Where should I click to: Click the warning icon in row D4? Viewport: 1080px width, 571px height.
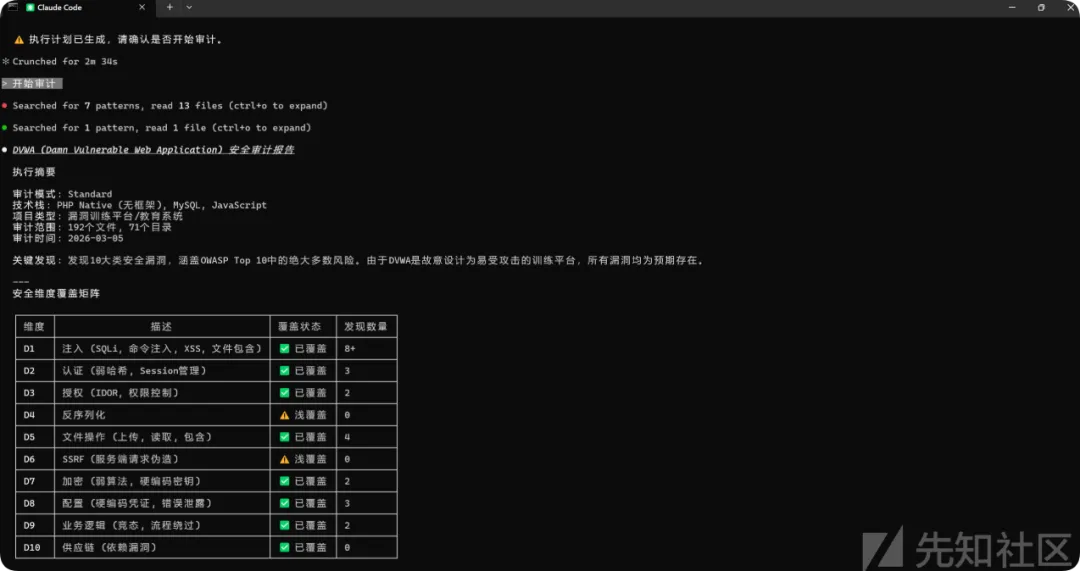284,415
